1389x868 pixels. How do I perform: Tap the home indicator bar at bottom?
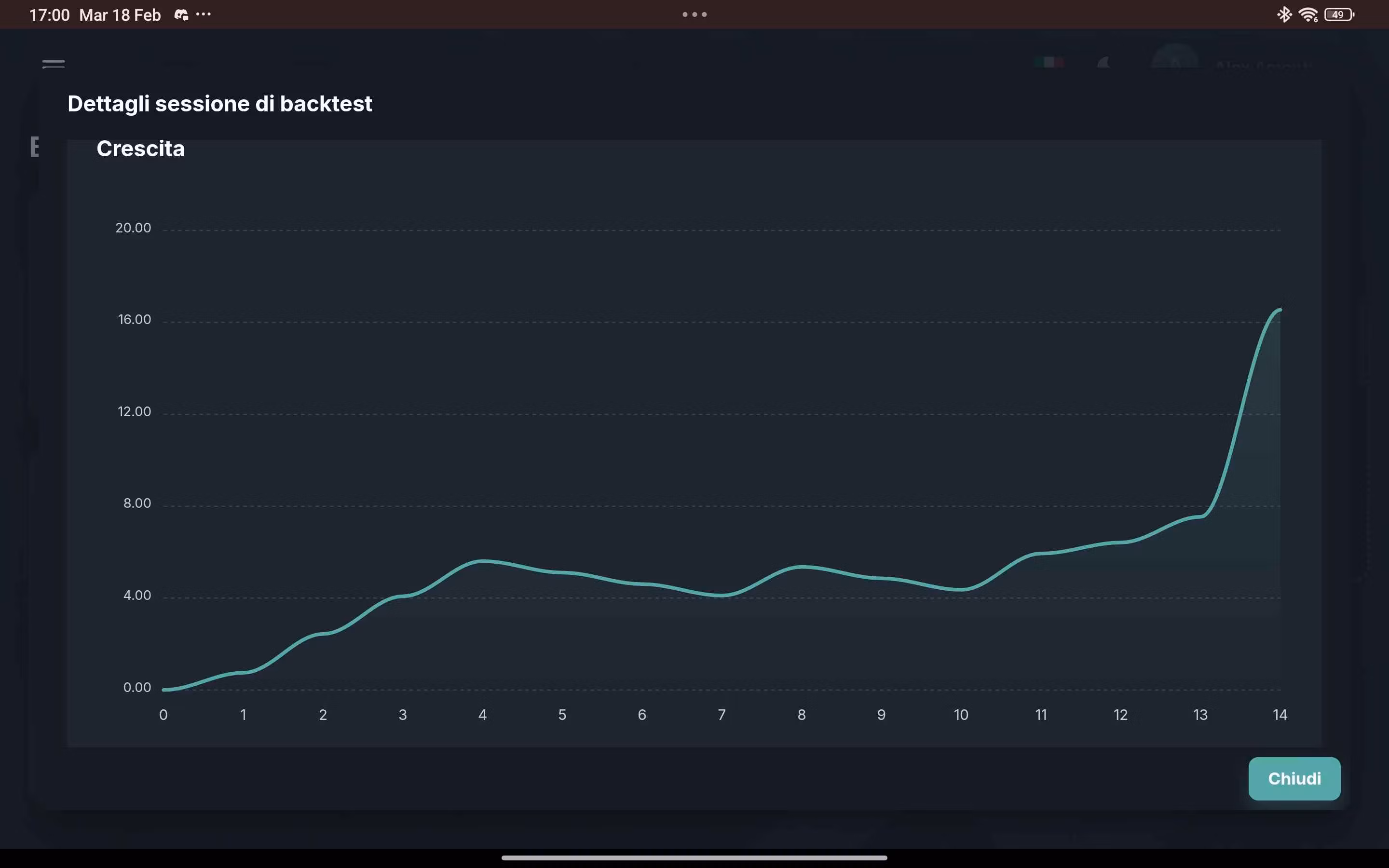[694, 858]
